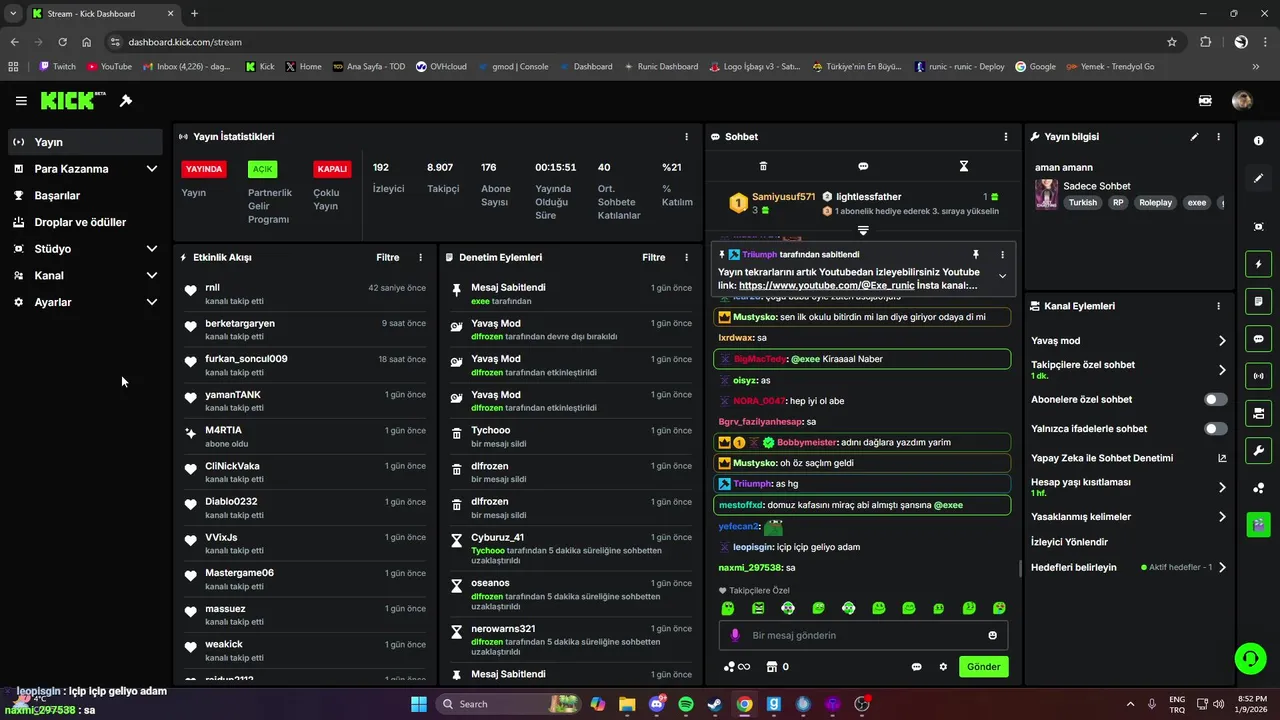This screenshot has width=1280, height=720.
Task: Open Filtre in Denetim Eylemleri panel
Action: (654, 257)
